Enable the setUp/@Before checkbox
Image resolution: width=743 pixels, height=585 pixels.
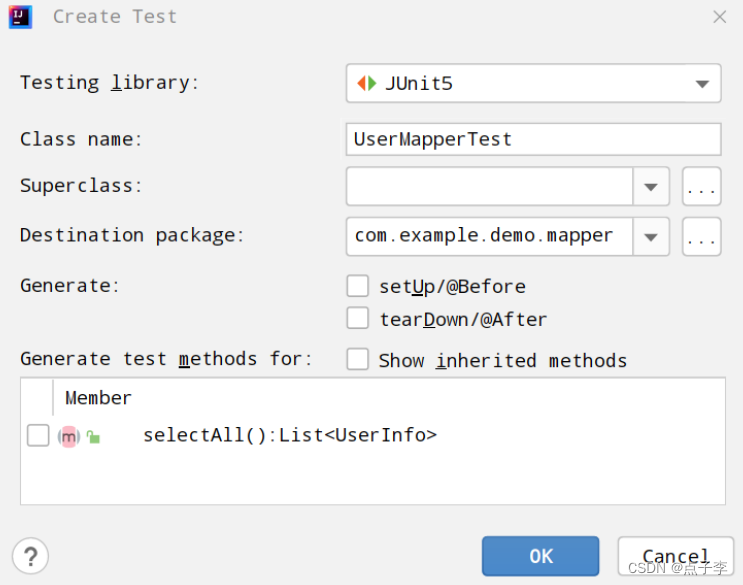pos(358,286)
